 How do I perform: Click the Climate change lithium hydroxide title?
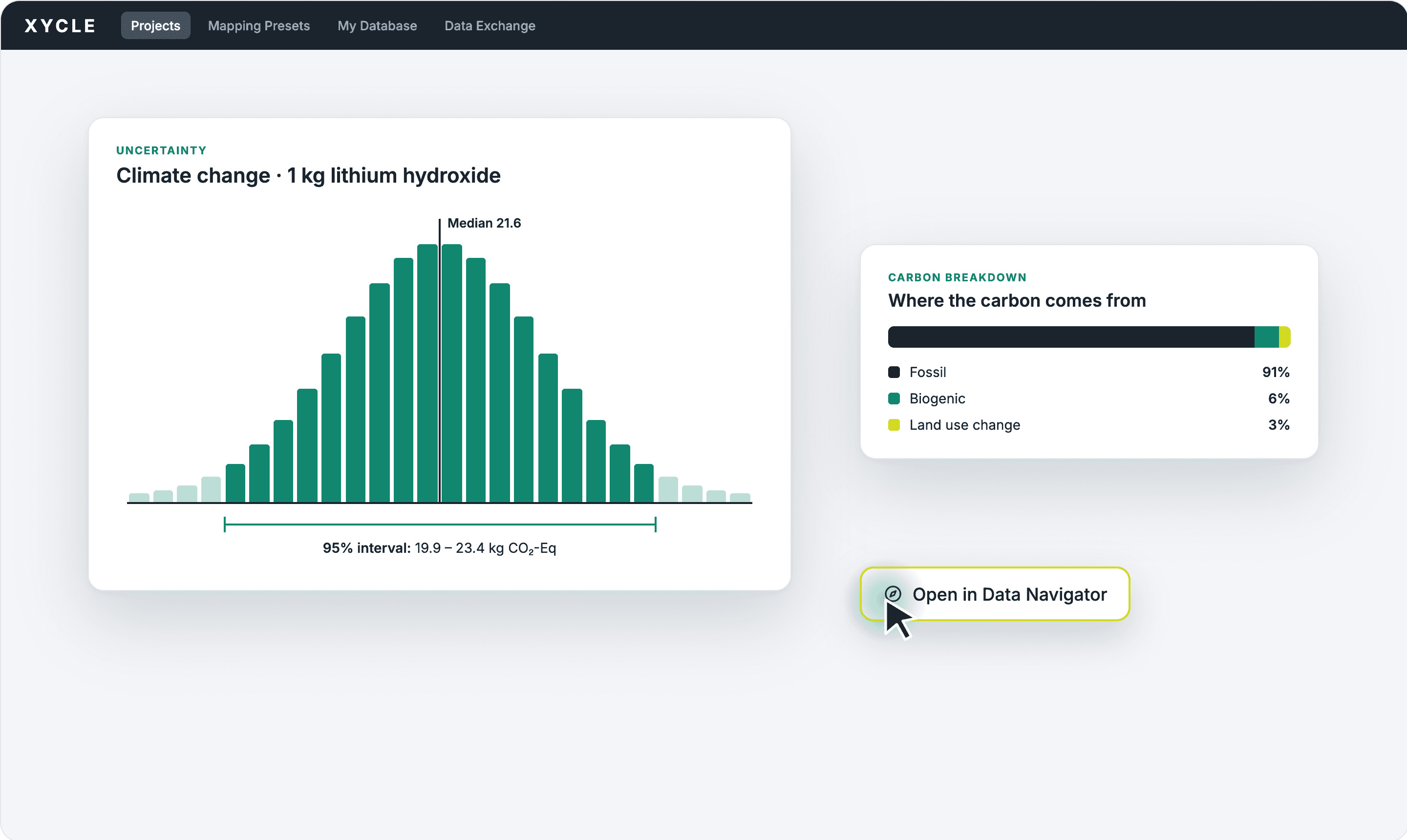[309, 175]
